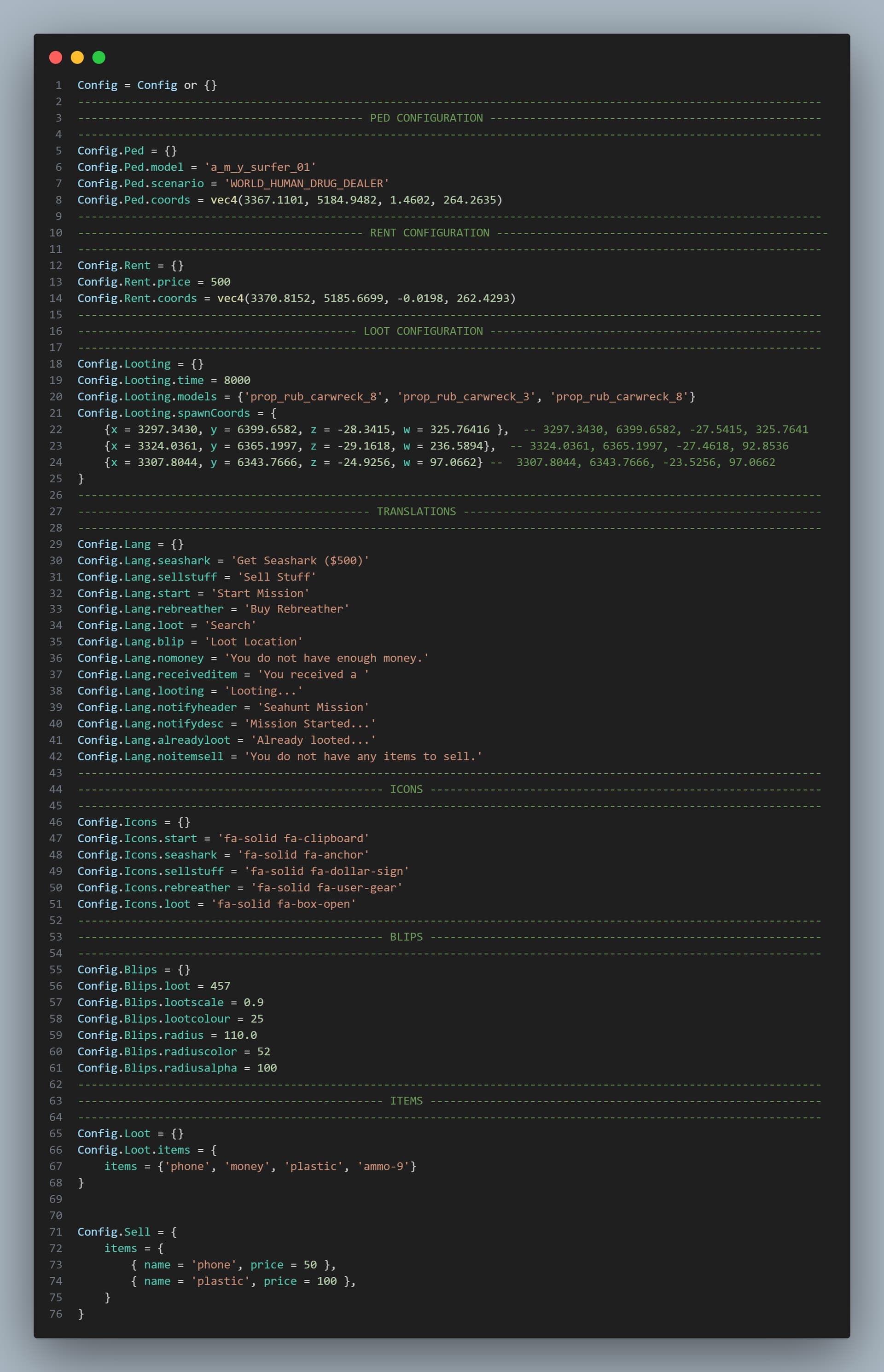884x1372 pixels.
Task: Click the 'fa-solid fa-anchor' icon string
Action: click(303, 855)
